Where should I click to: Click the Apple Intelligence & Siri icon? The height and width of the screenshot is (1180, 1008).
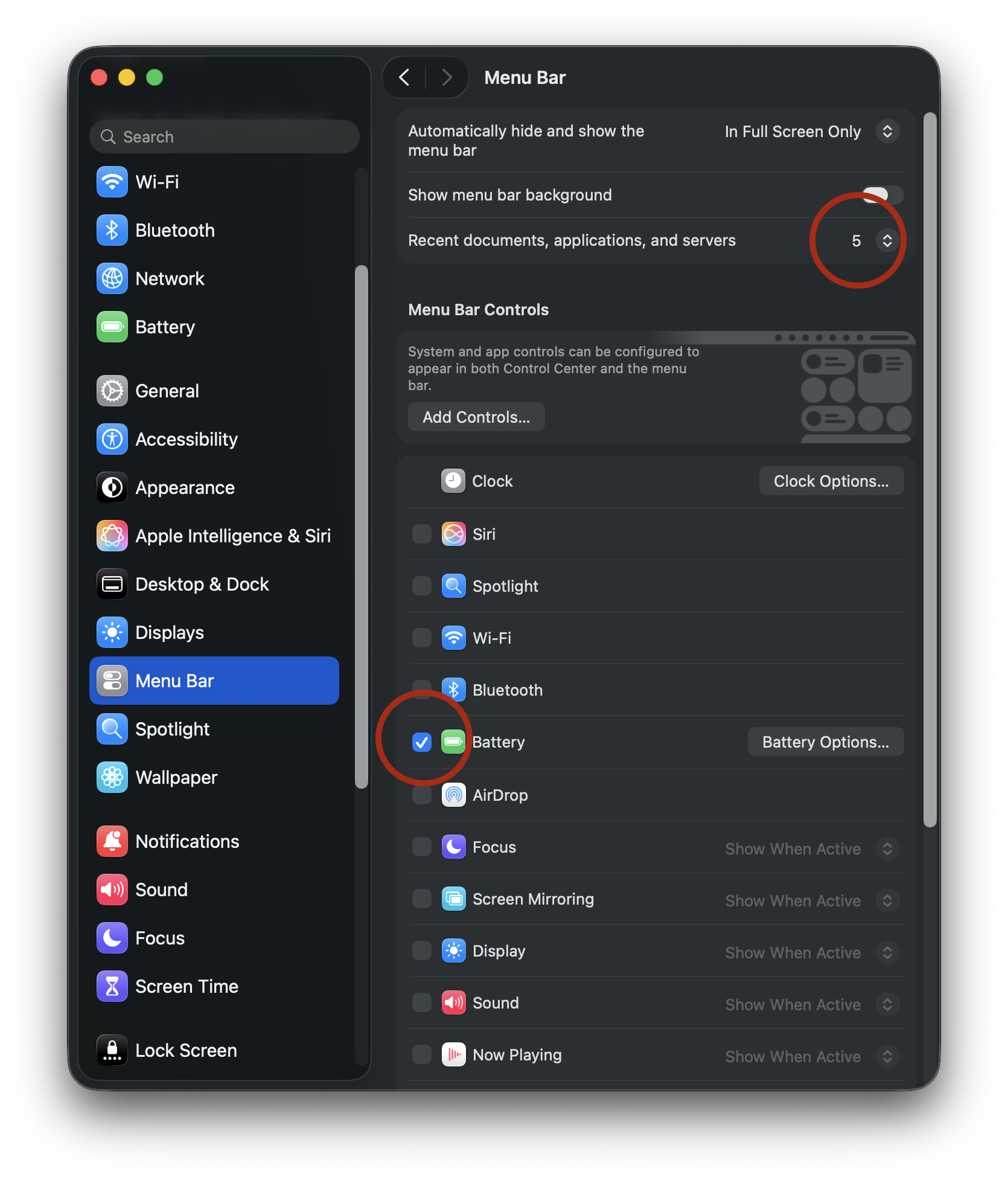pos(112,536)
